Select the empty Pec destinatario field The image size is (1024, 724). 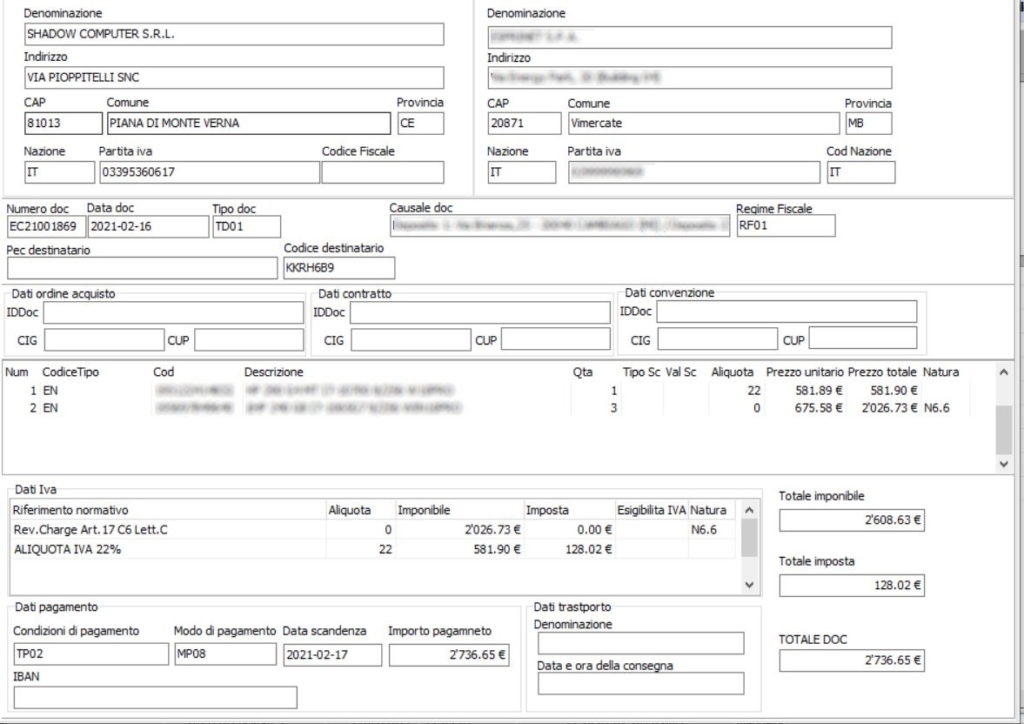142,268
